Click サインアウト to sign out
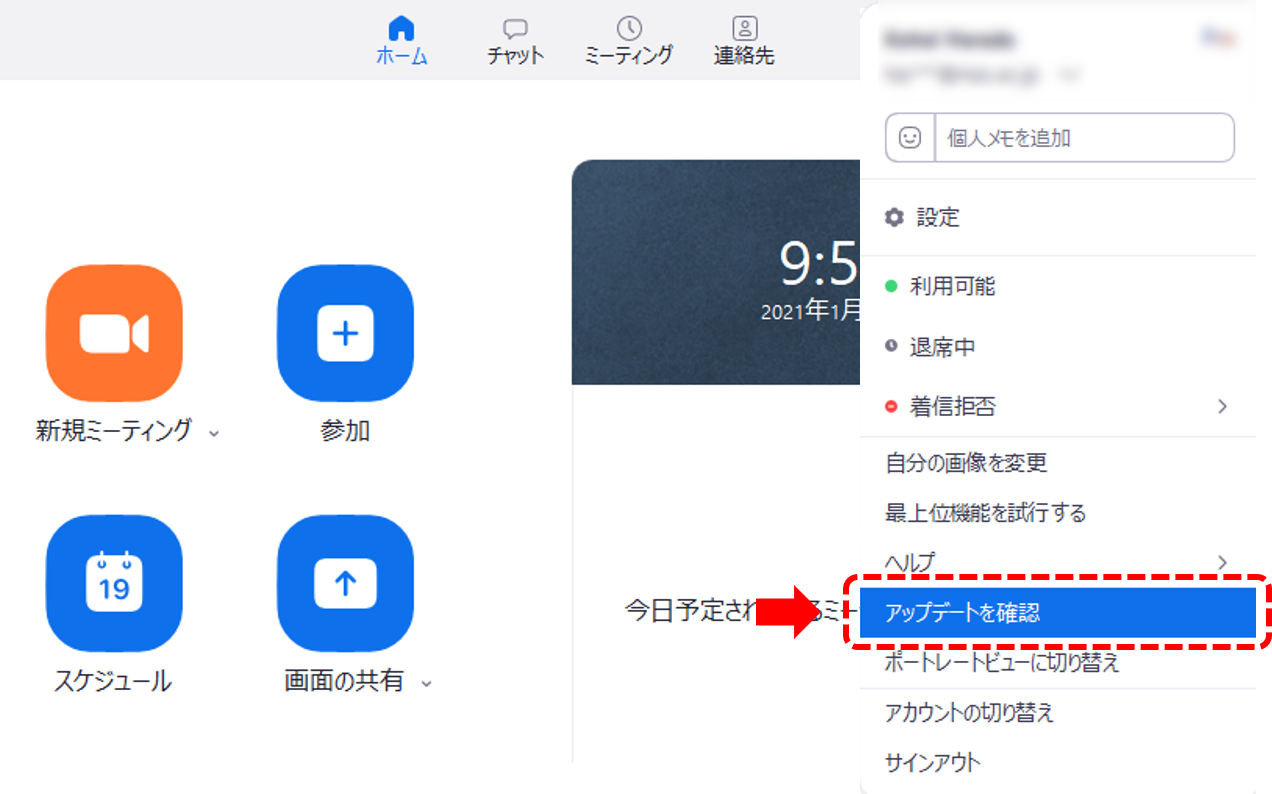The width and height of the screenshot is (1272, 794). pos(933,763)
